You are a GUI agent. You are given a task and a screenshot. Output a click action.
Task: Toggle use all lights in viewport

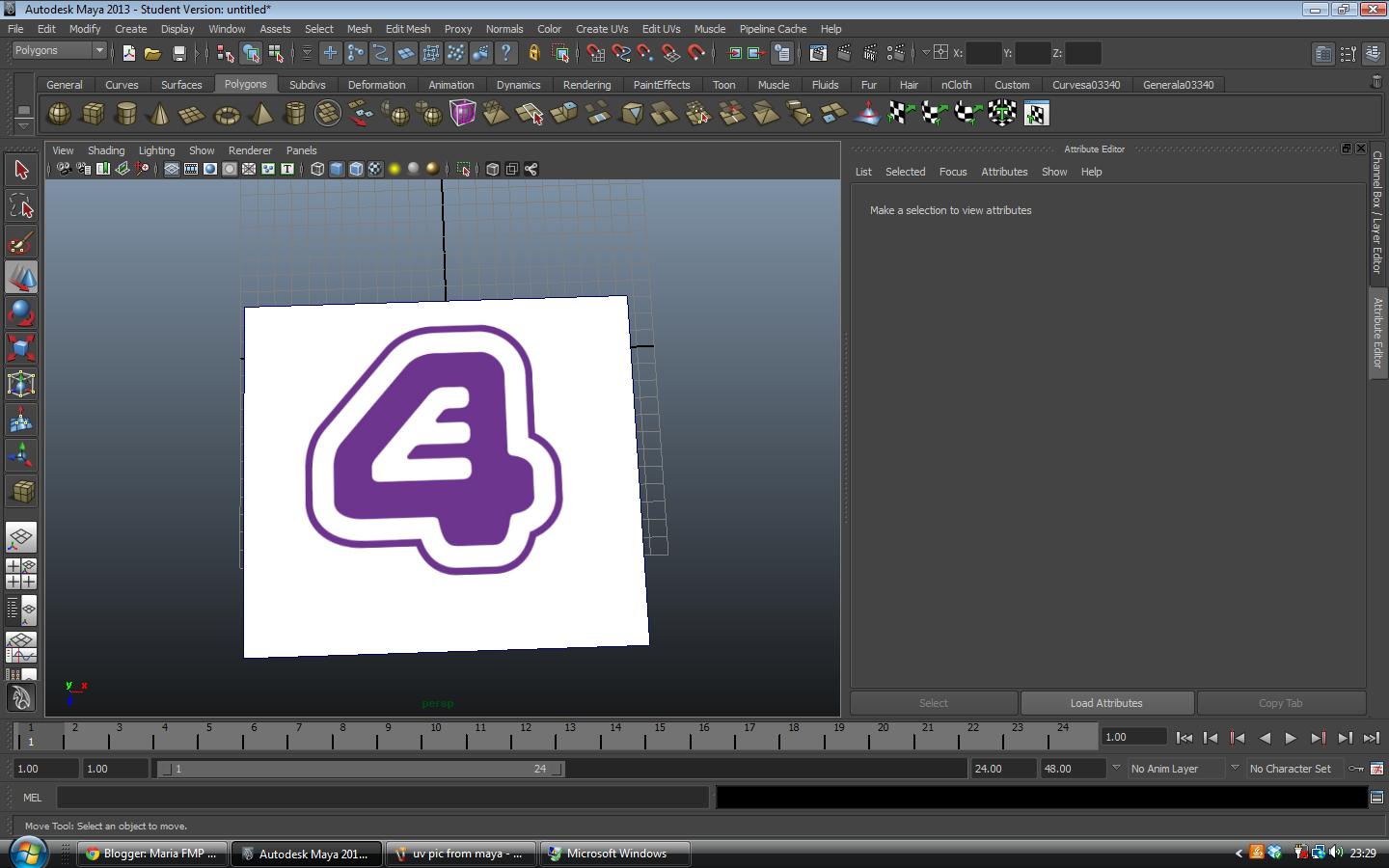coord(395,170)
